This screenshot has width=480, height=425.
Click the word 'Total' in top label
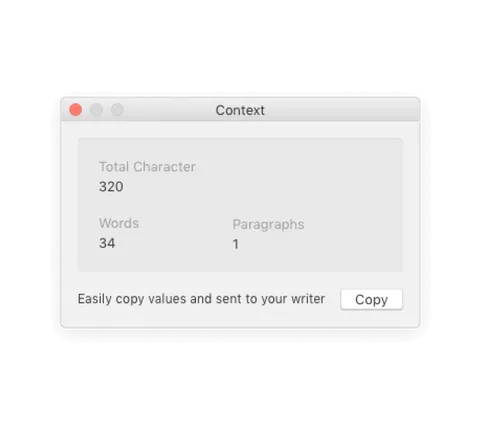click(x=114, y=167)
